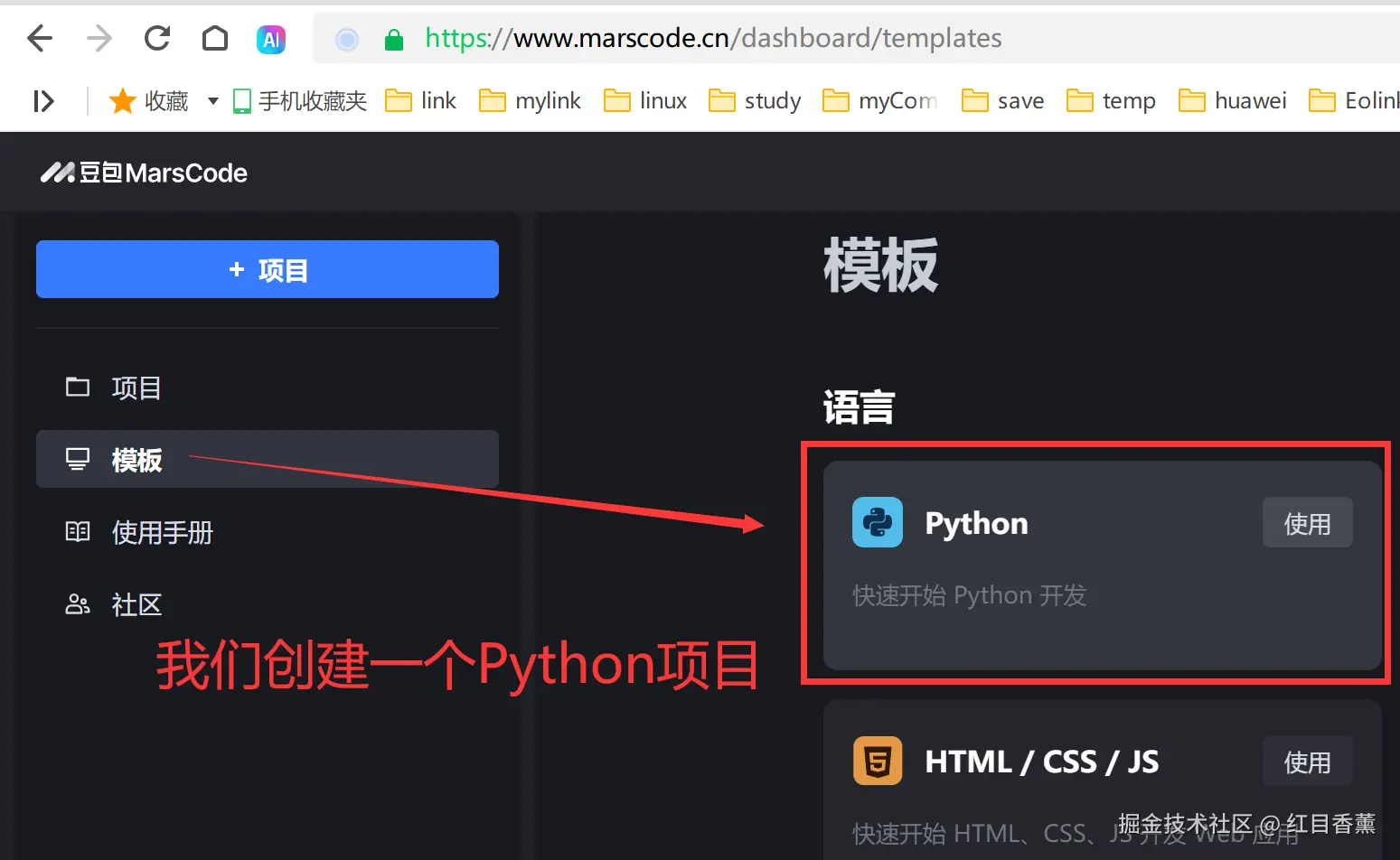The width and height of the screenshot is (1400, 860).
Task: Reload the page with the refresh icon
Action: pyautogui.click(x=157, y=38)
